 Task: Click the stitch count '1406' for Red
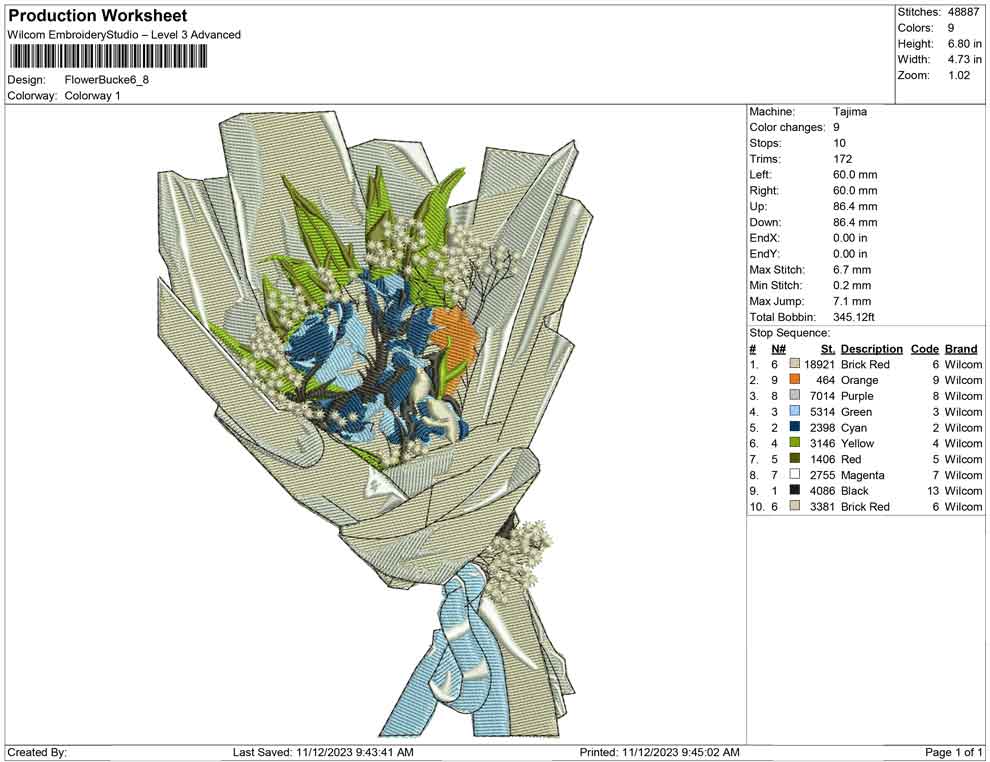823,459
